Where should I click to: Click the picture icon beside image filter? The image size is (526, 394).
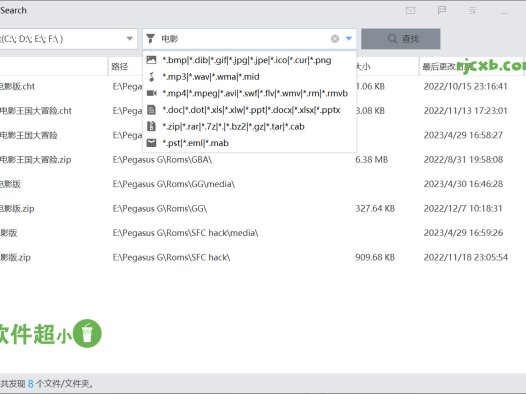[151, 60]
